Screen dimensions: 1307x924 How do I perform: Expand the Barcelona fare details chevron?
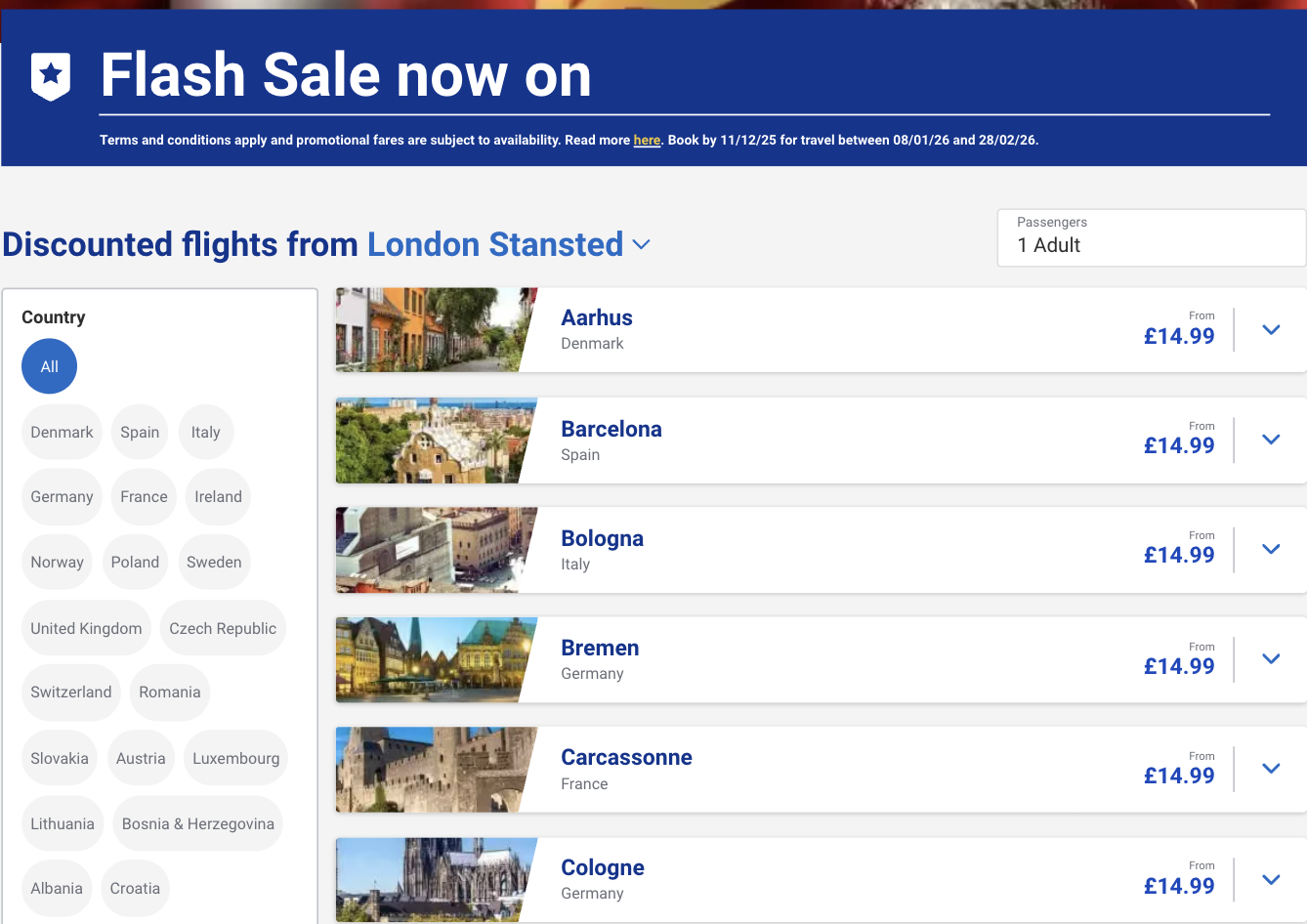tap(1270, 440)
